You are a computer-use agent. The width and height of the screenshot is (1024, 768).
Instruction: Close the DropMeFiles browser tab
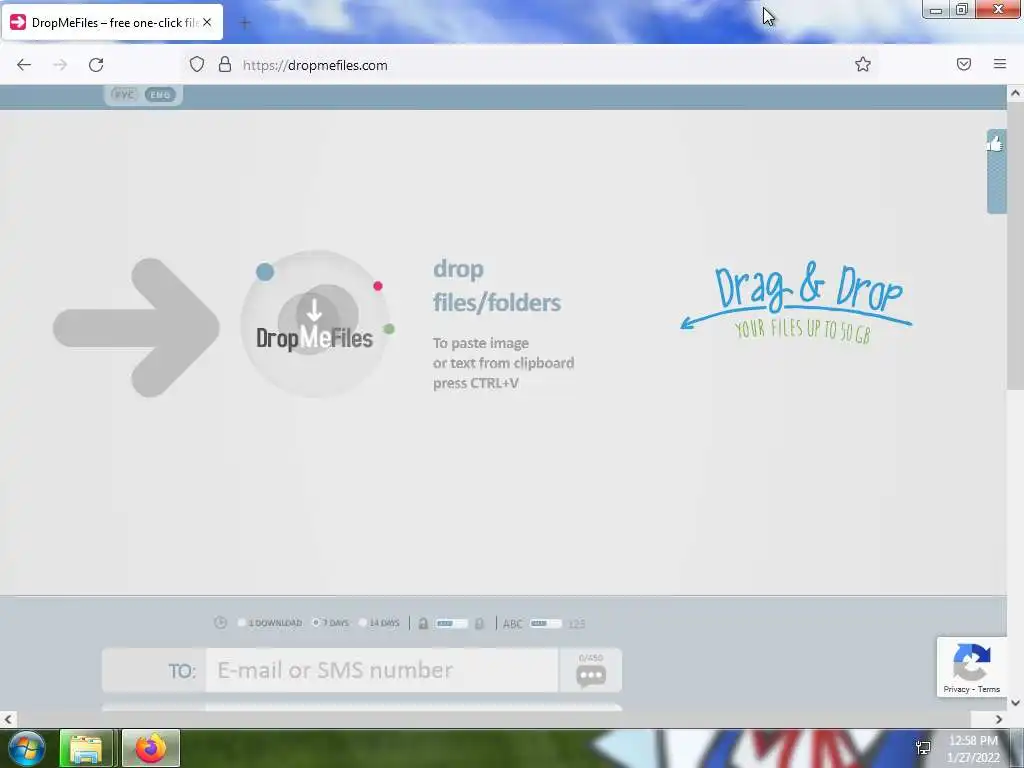(207, 22)
